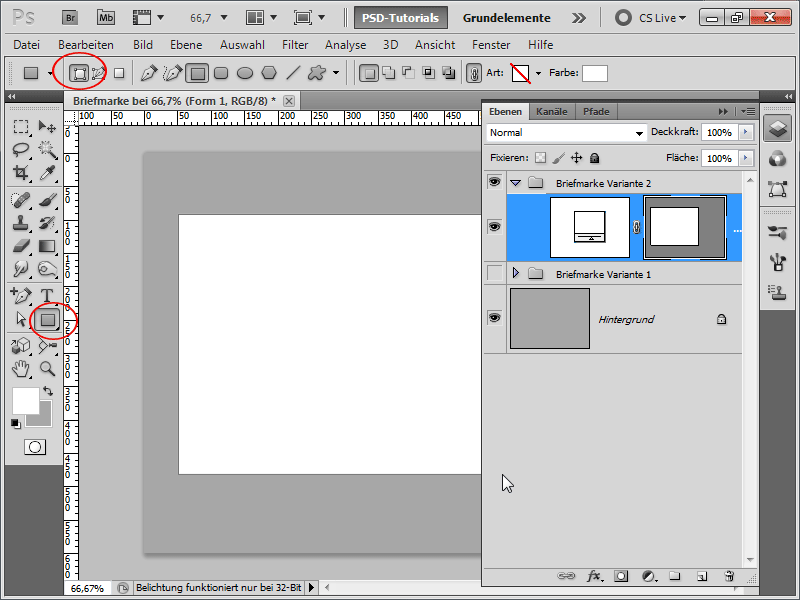Open the Deckkraft opacity slider arrow
Image resolution: width=800 pixels, height=600 pixels.
745,132
